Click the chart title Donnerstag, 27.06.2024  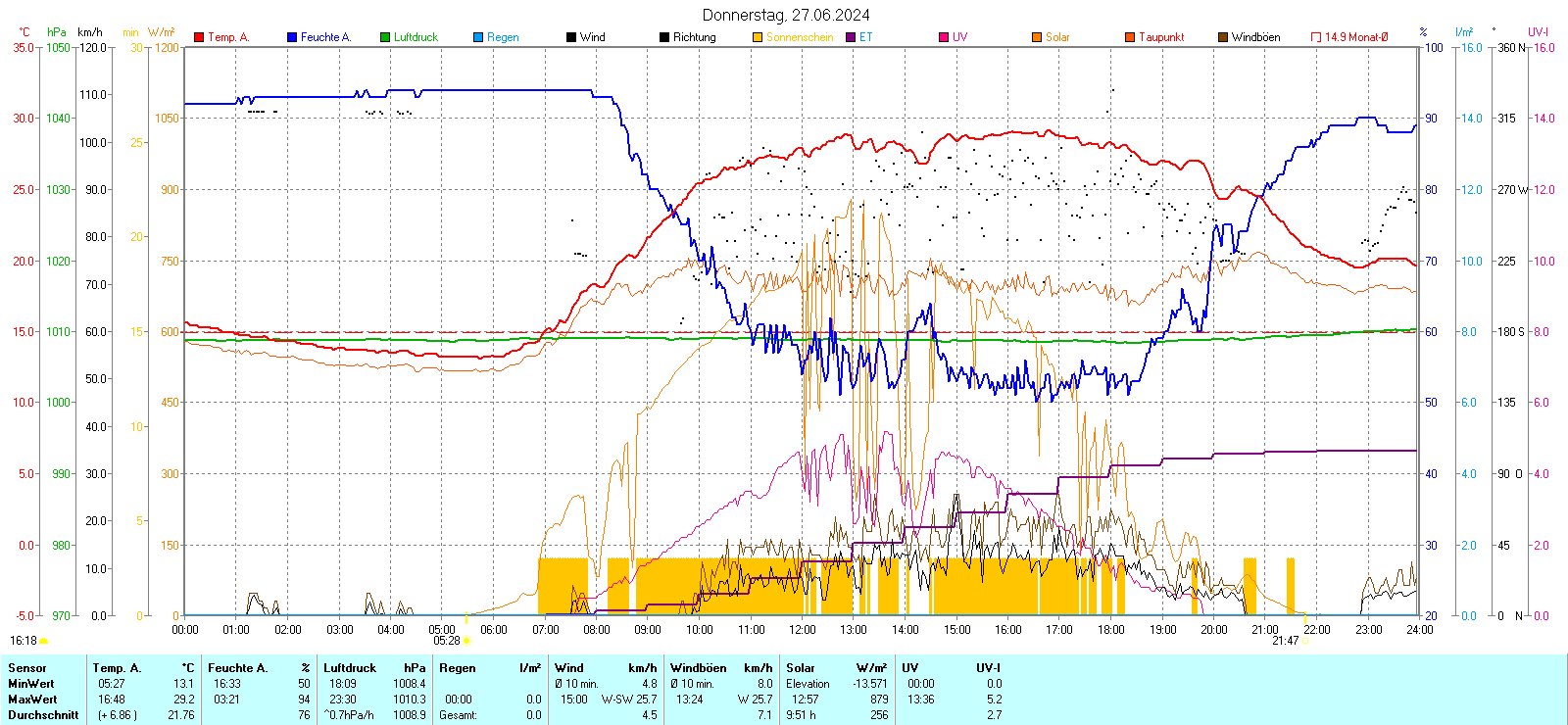point(786,15)
